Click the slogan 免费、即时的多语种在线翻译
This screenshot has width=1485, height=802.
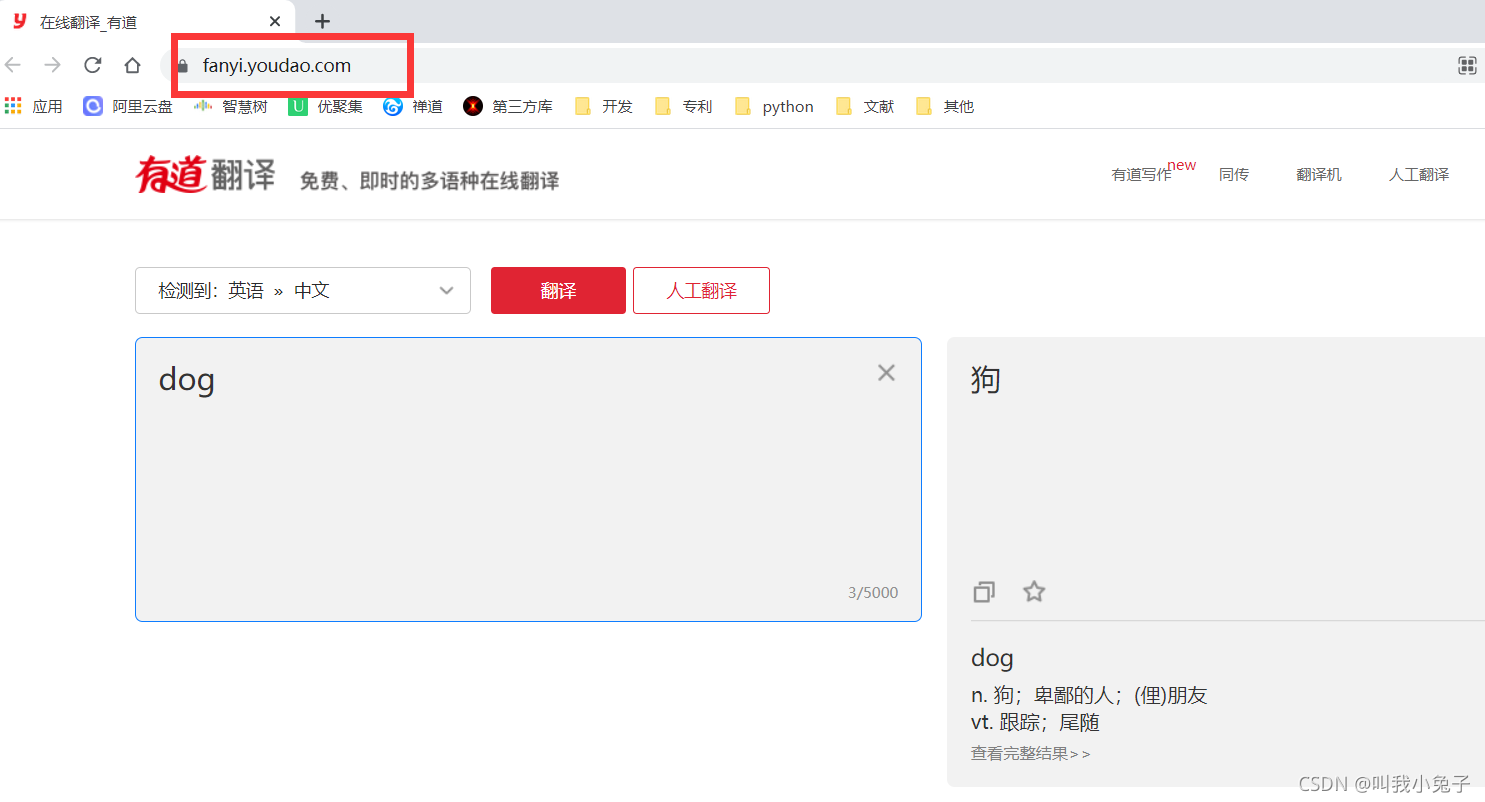(x=429, y=181)
